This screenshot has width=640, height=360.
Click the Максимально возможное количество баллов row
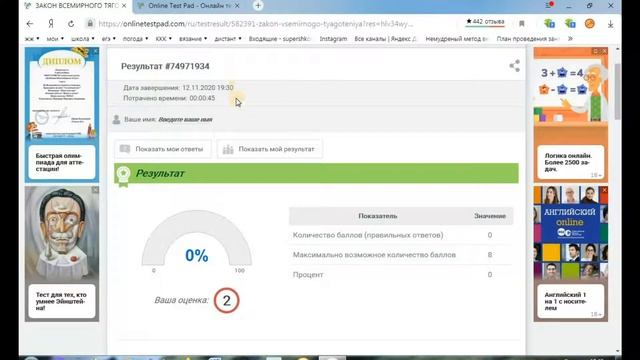401,255
